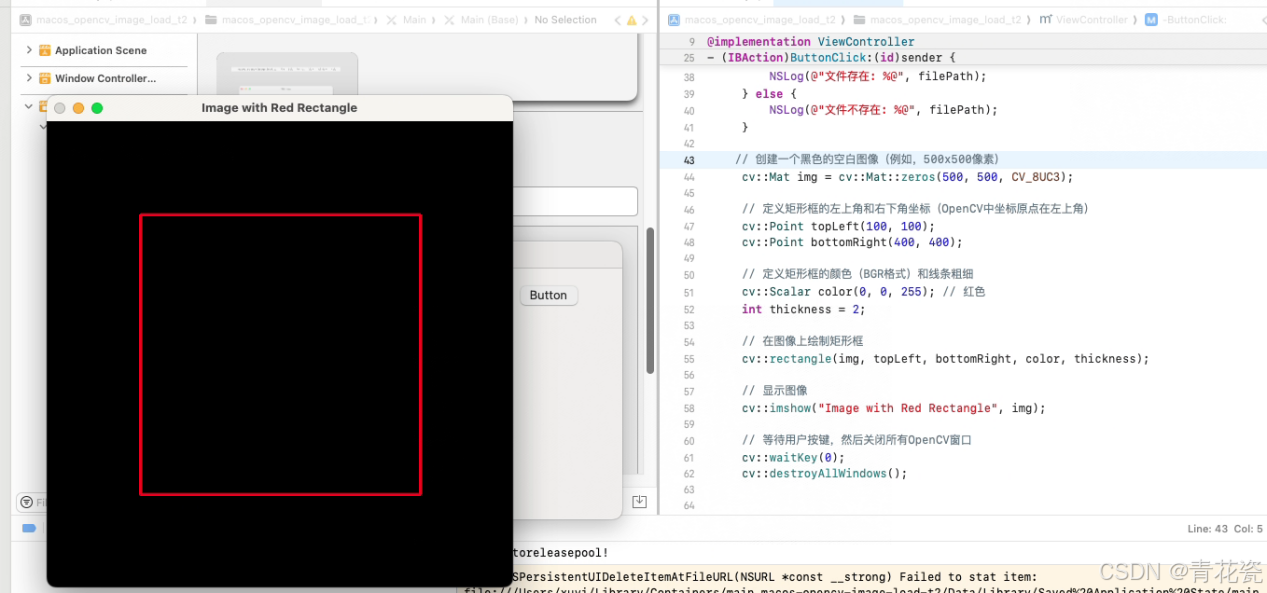This screenshot has width=1267, height=593.
Task: Select Application Scene in the document outline
Action: point(101,50)
